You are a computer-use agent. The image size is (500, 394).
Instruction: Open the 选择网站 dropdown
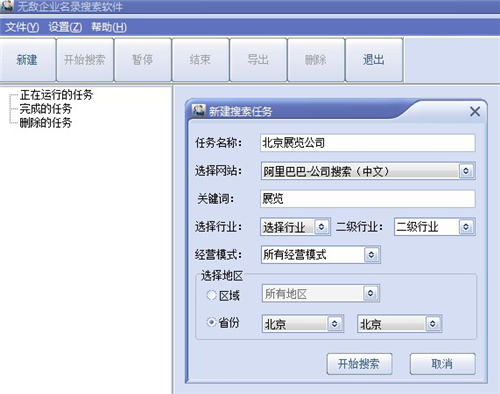point(368,171)
